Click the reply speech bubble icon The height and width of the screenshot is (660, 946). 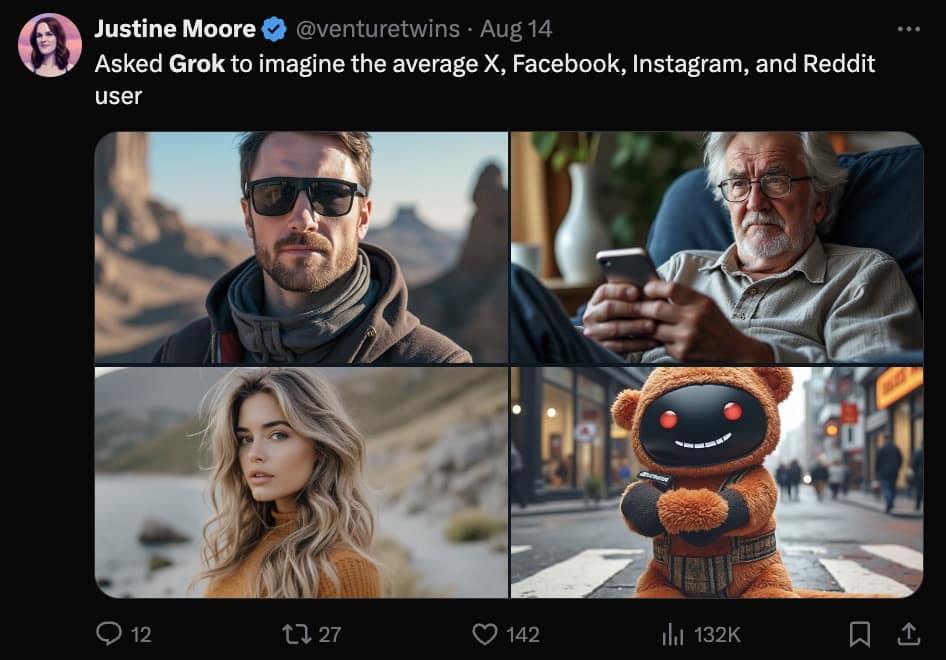pyautogui.click(x=108, y=633)
